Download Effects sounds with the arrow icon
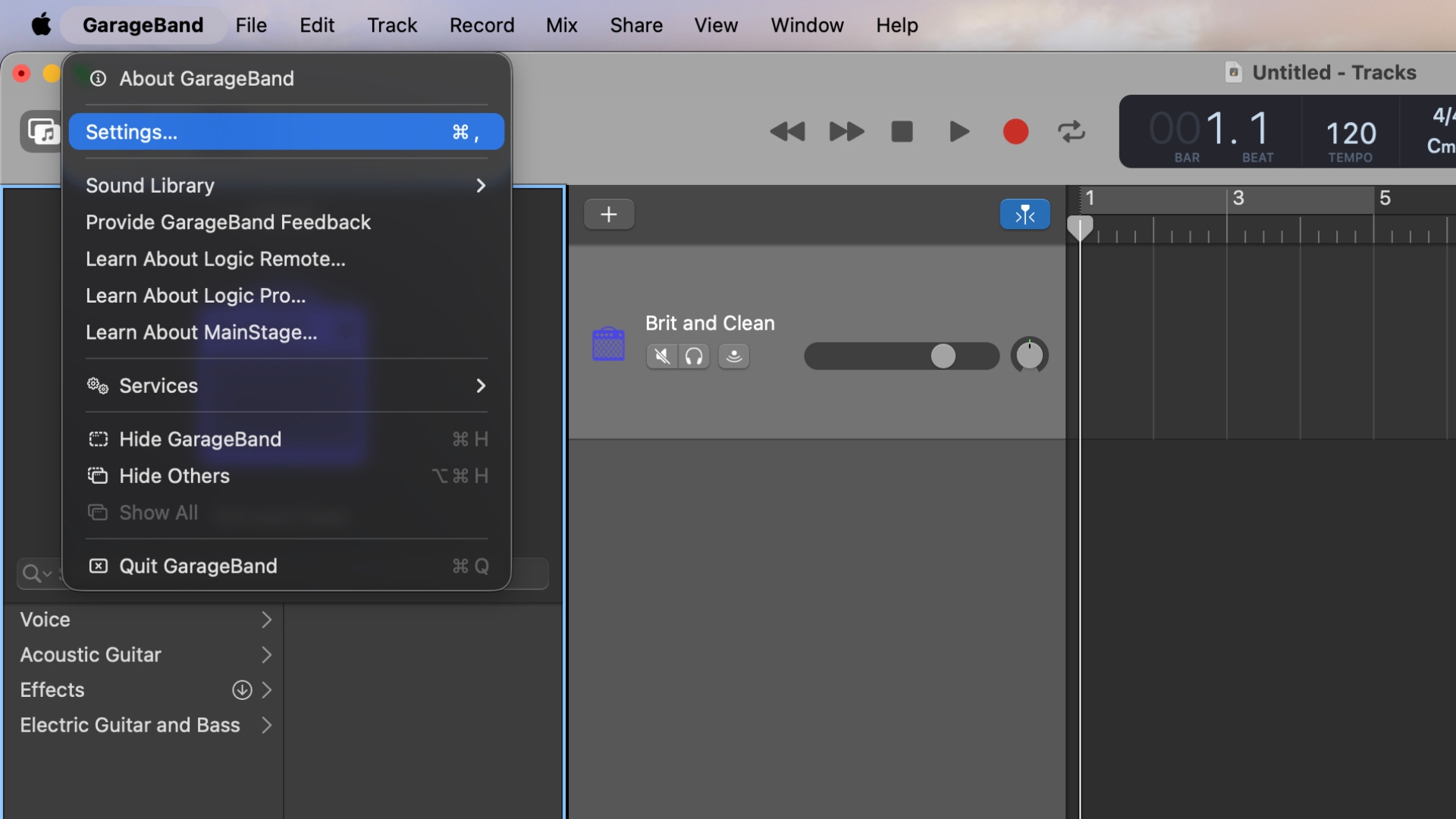The height and width of the screenshot is (819, 1456). coord(242,690)
